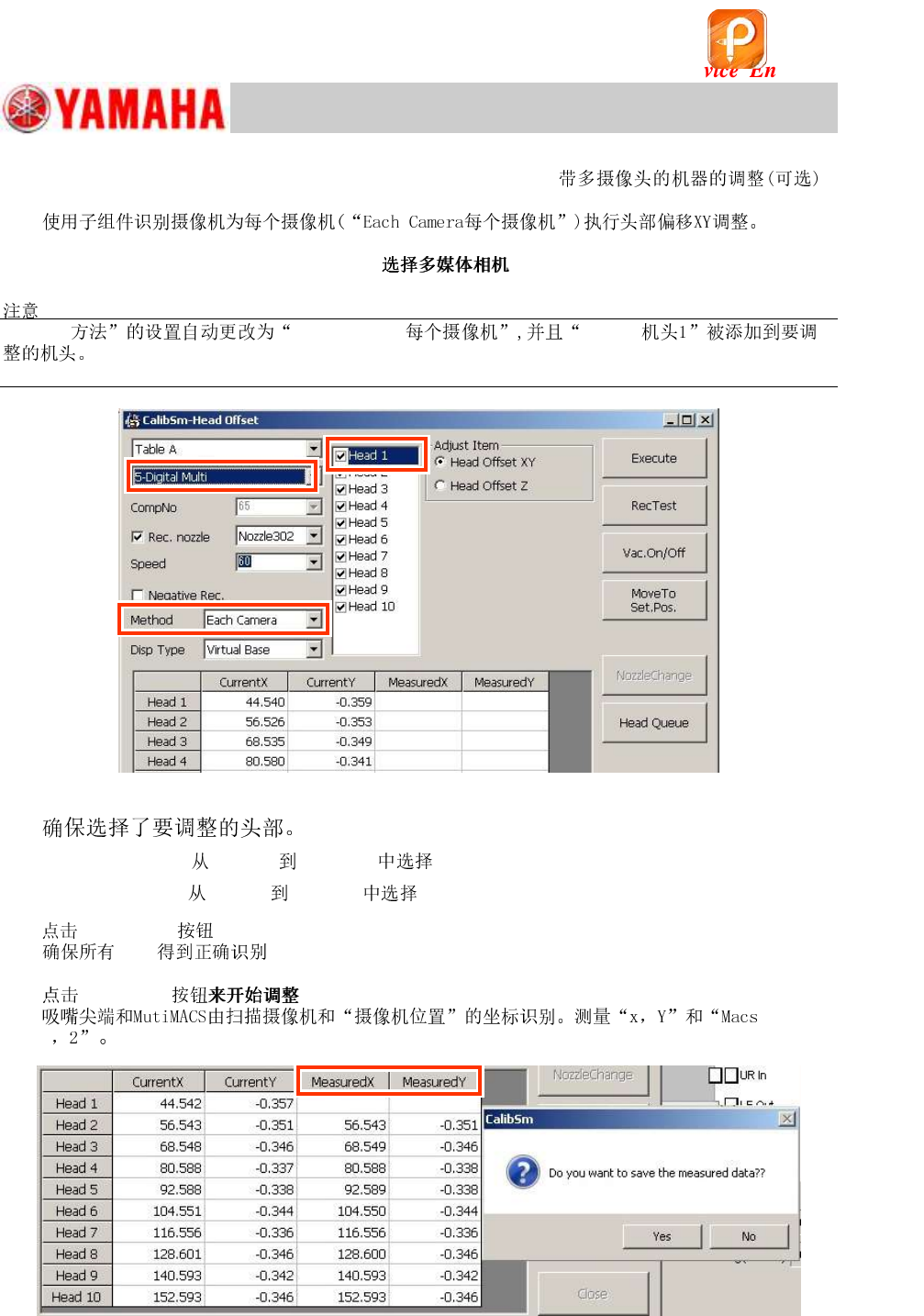Click the Yamaha logo in header

click(115, 108)
